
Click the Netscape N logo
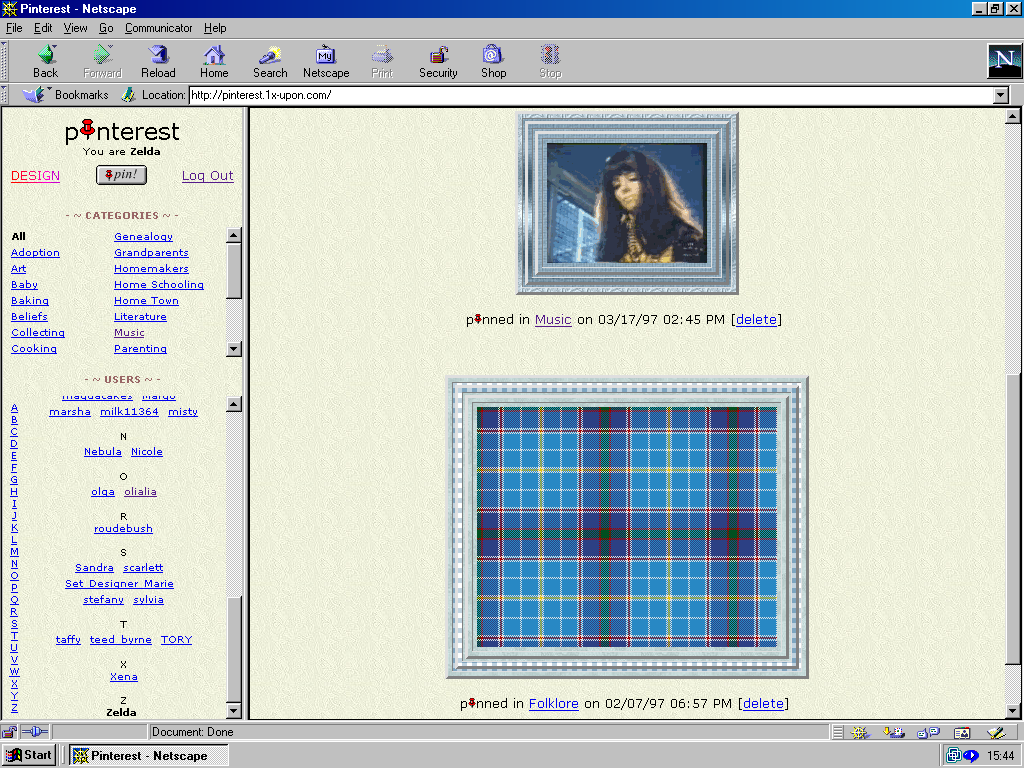(x=1003, y=61)
